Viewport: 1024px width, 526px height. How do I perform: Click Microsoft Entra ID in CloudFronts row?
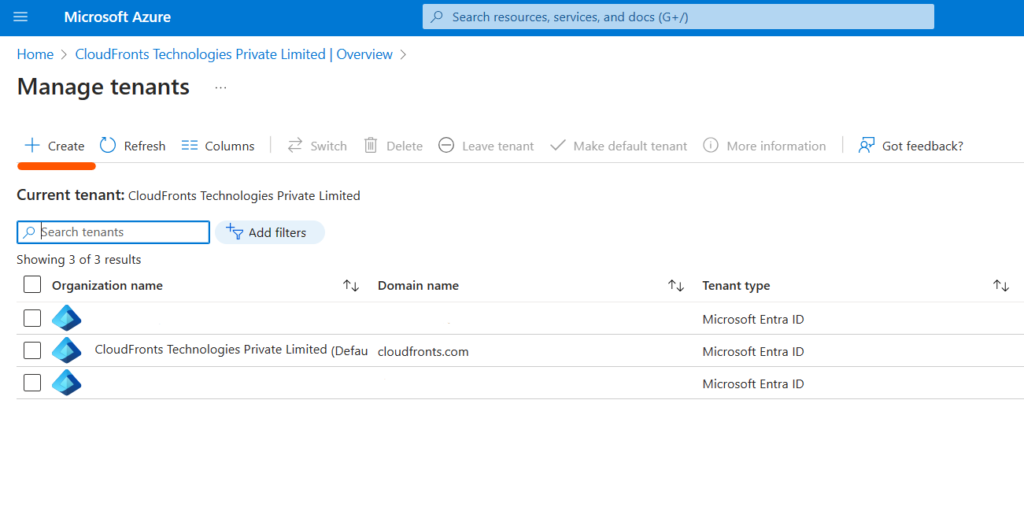[753, 352]
